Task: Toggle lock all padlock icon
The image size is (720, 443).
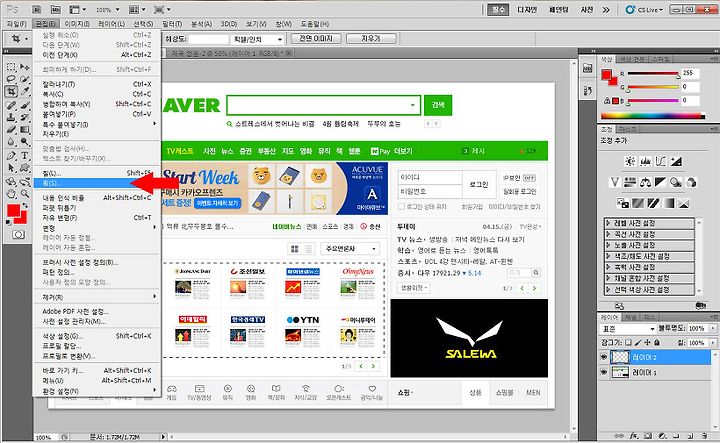Action: click(x=657, y=342)
